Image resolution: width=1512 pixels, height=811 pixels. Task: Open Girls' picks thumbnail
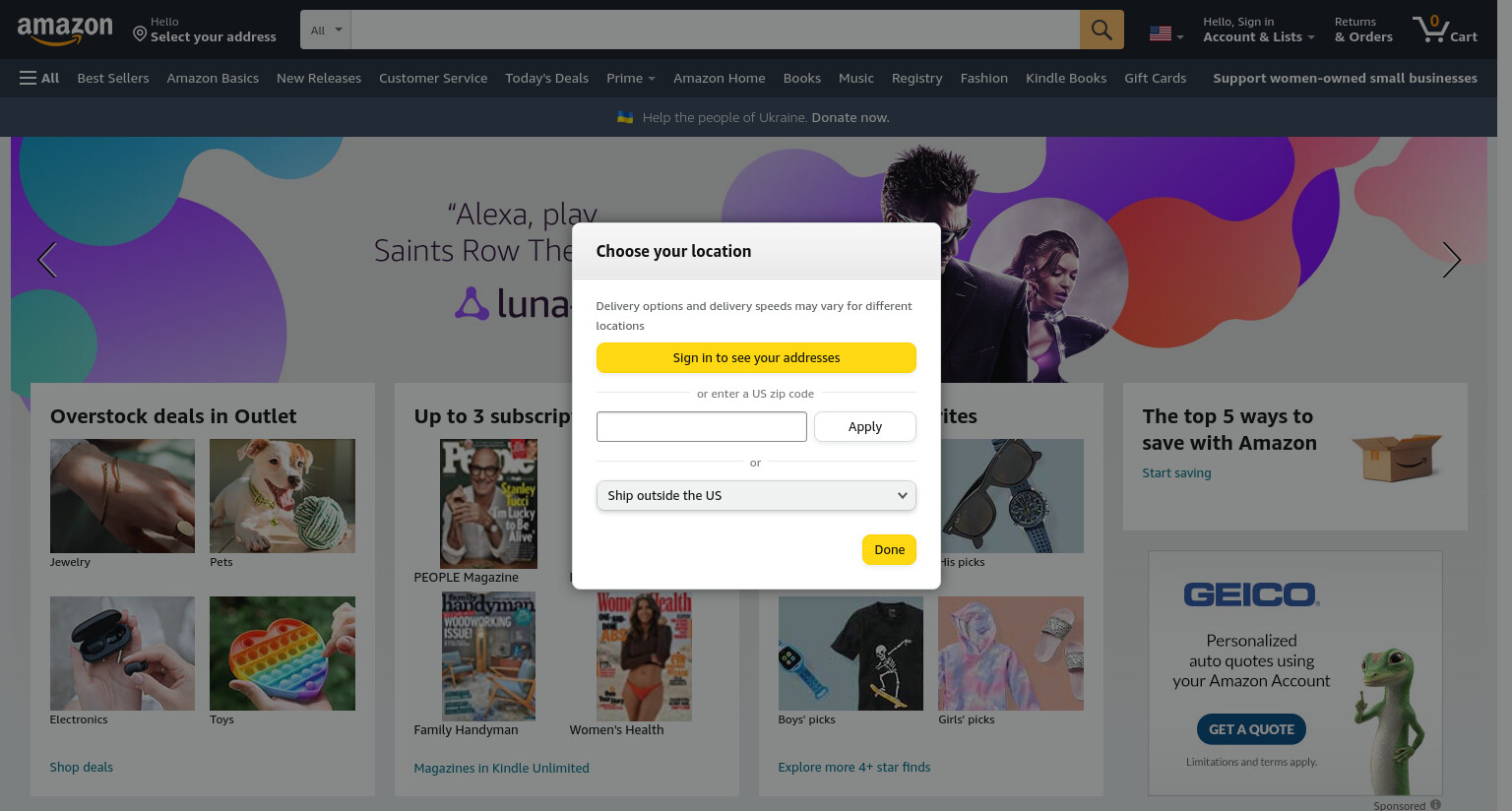pyautogui.click(x=1011, y=654)
